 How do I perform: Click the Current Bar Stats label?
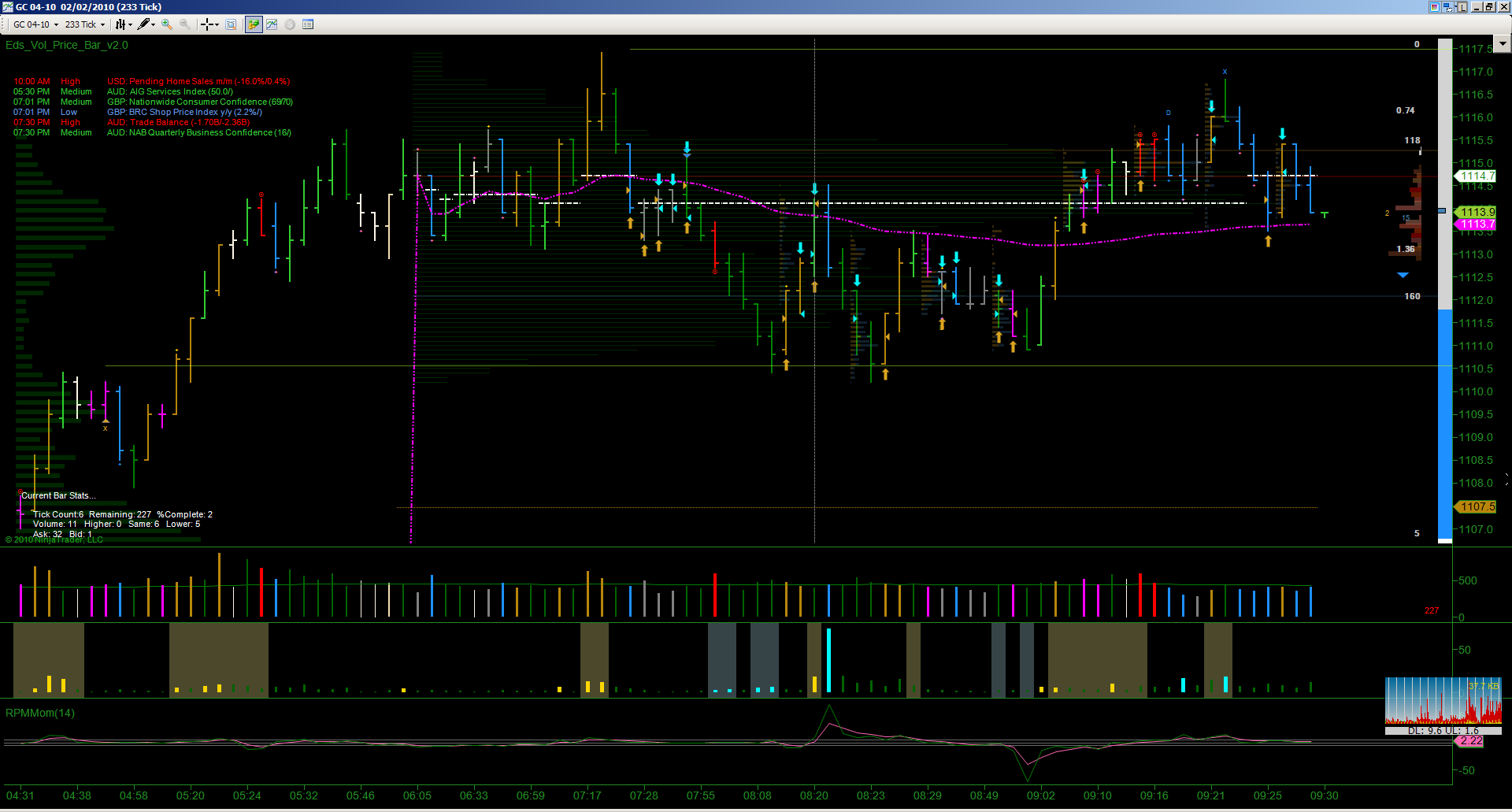point(58,495)
